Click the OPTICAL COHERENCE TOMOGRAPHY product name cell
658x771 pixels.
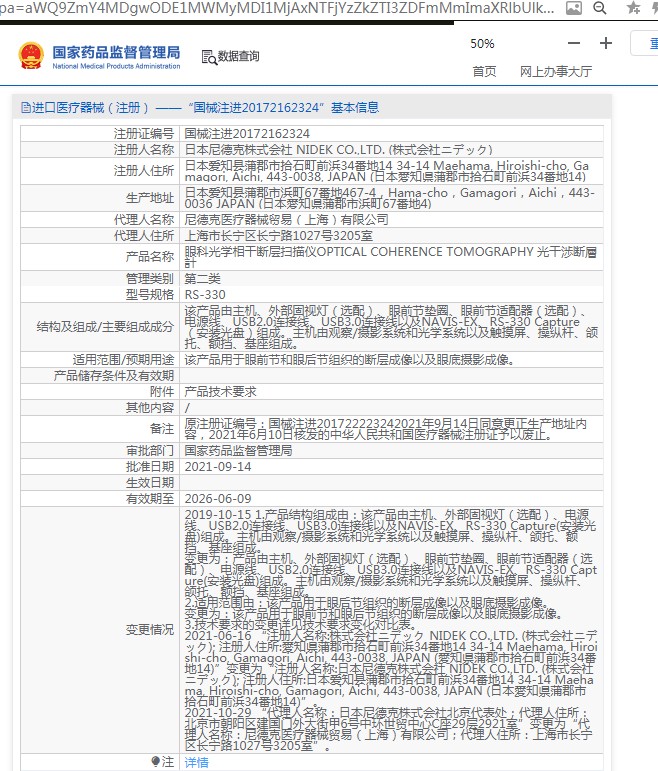pos(391,257)
